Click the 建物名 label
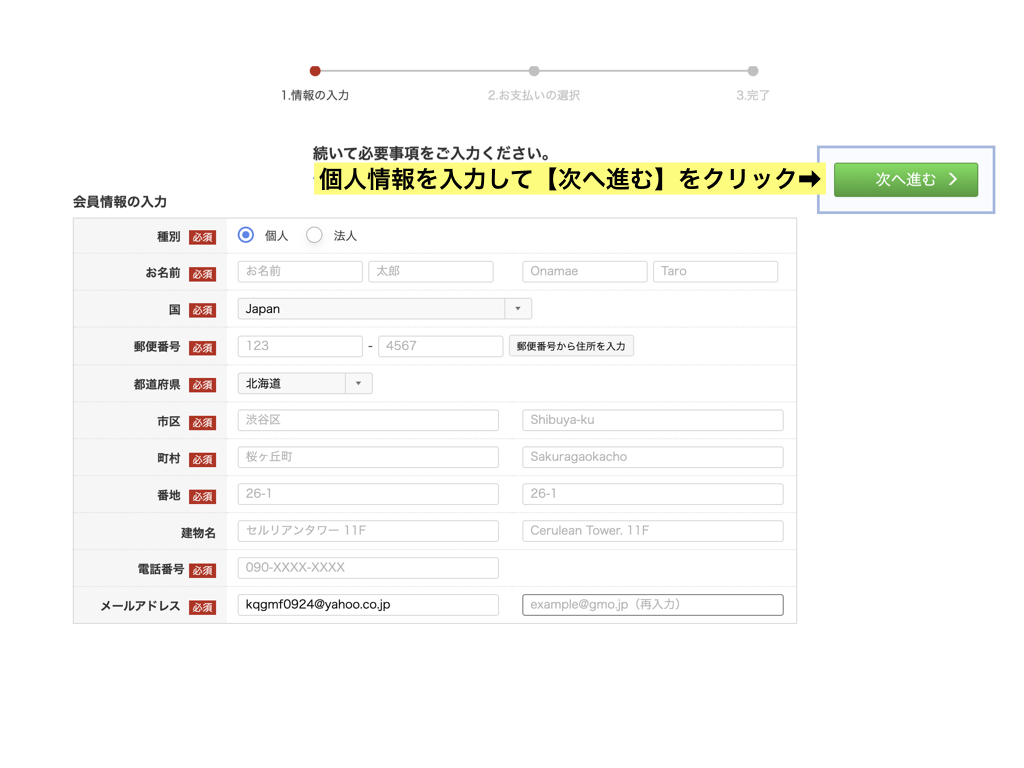The image size is (1024, 768). [x=199, y=533]
